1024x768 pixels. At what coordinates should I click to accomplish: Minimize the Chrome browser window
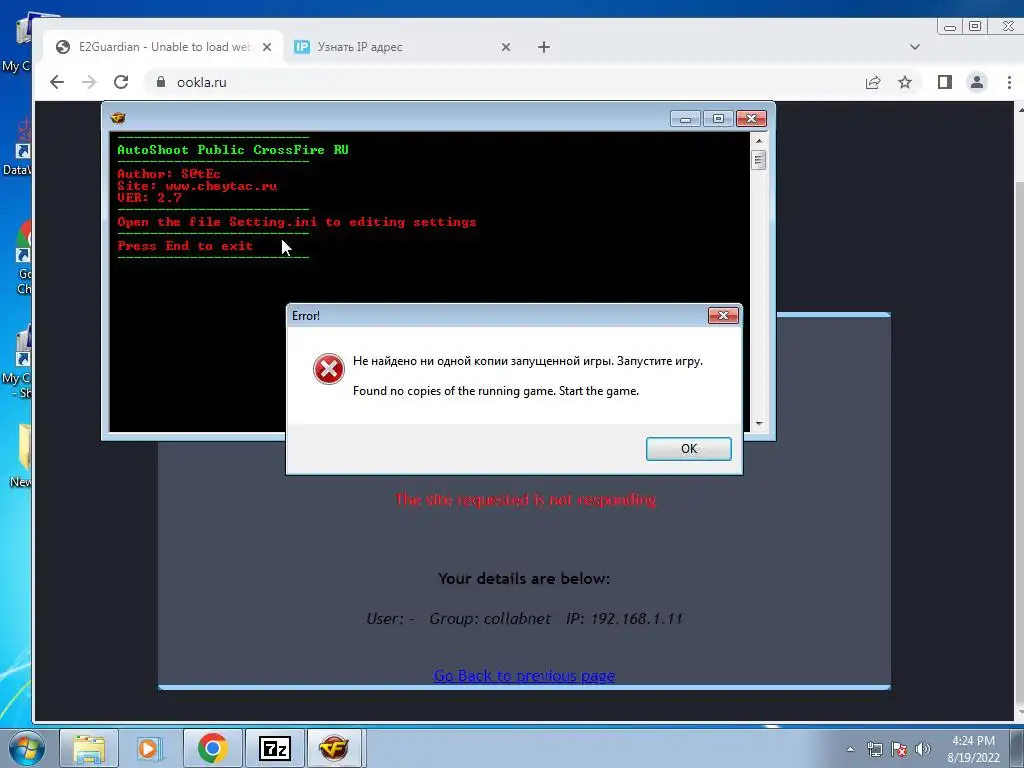point(950,27)
